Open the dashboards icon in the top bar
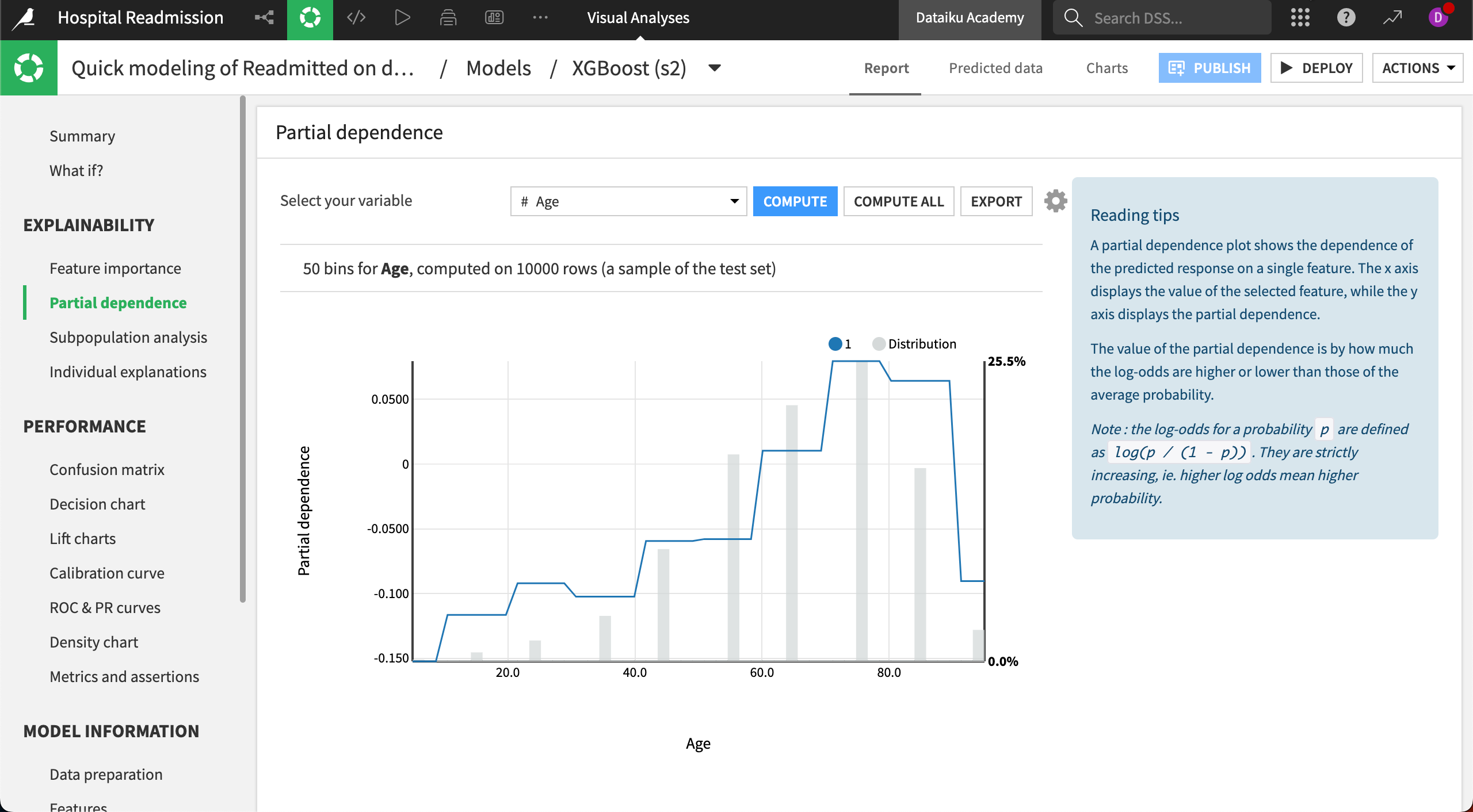Screen dimensions: 1473x812 [494, 17]
